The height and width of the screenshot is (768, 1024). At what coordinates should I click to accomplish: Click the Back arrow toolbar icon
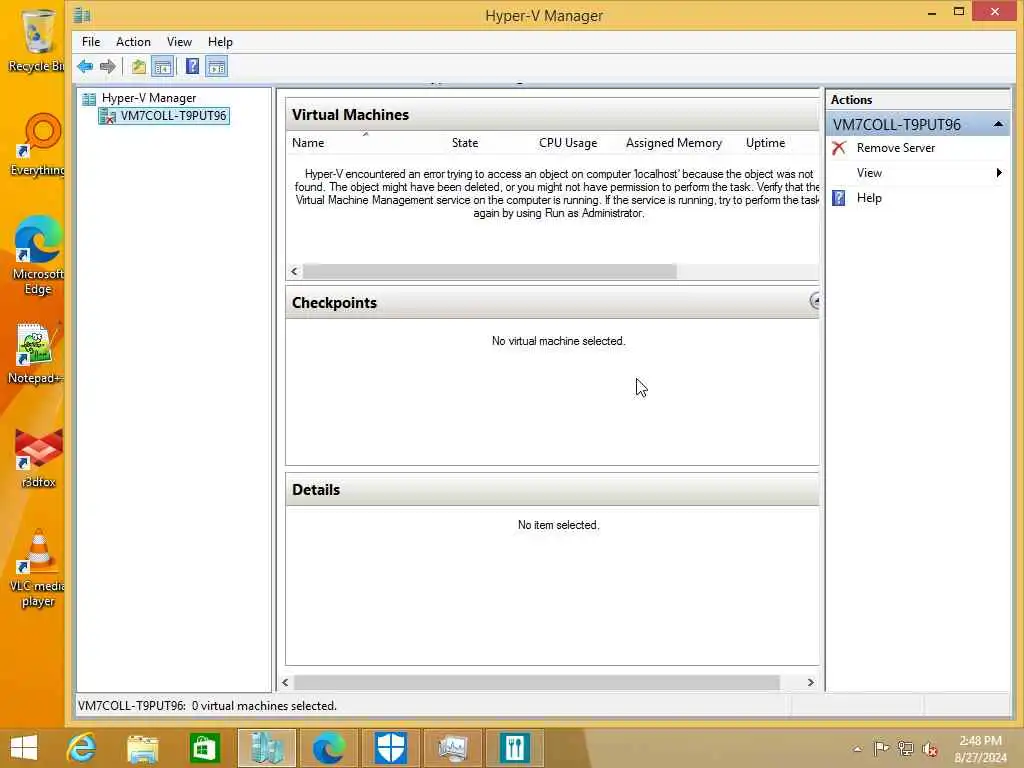[x=85, y=67]
